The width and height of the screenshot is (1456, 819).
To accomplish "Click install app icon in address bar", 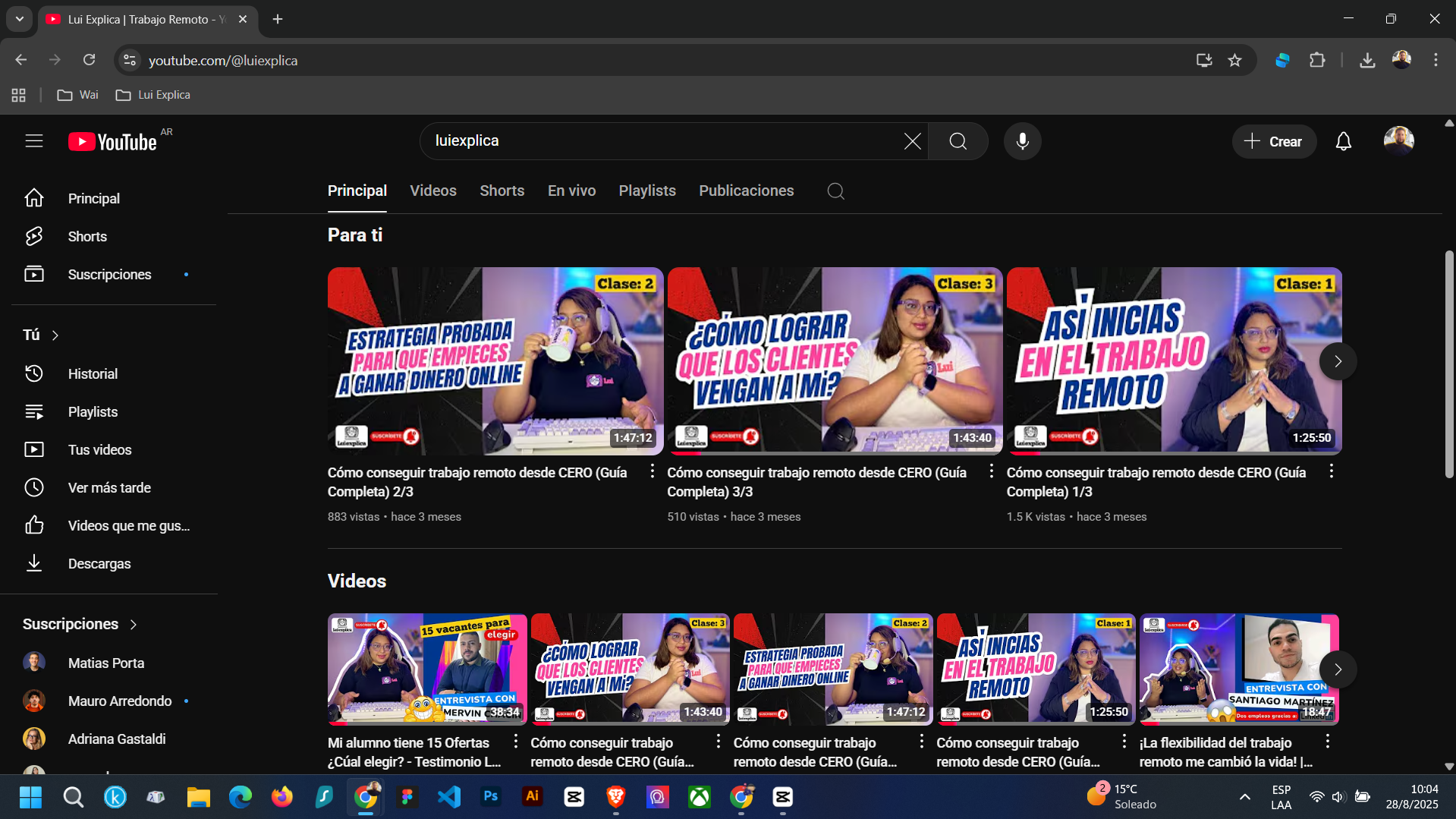I will (1203, 60).
